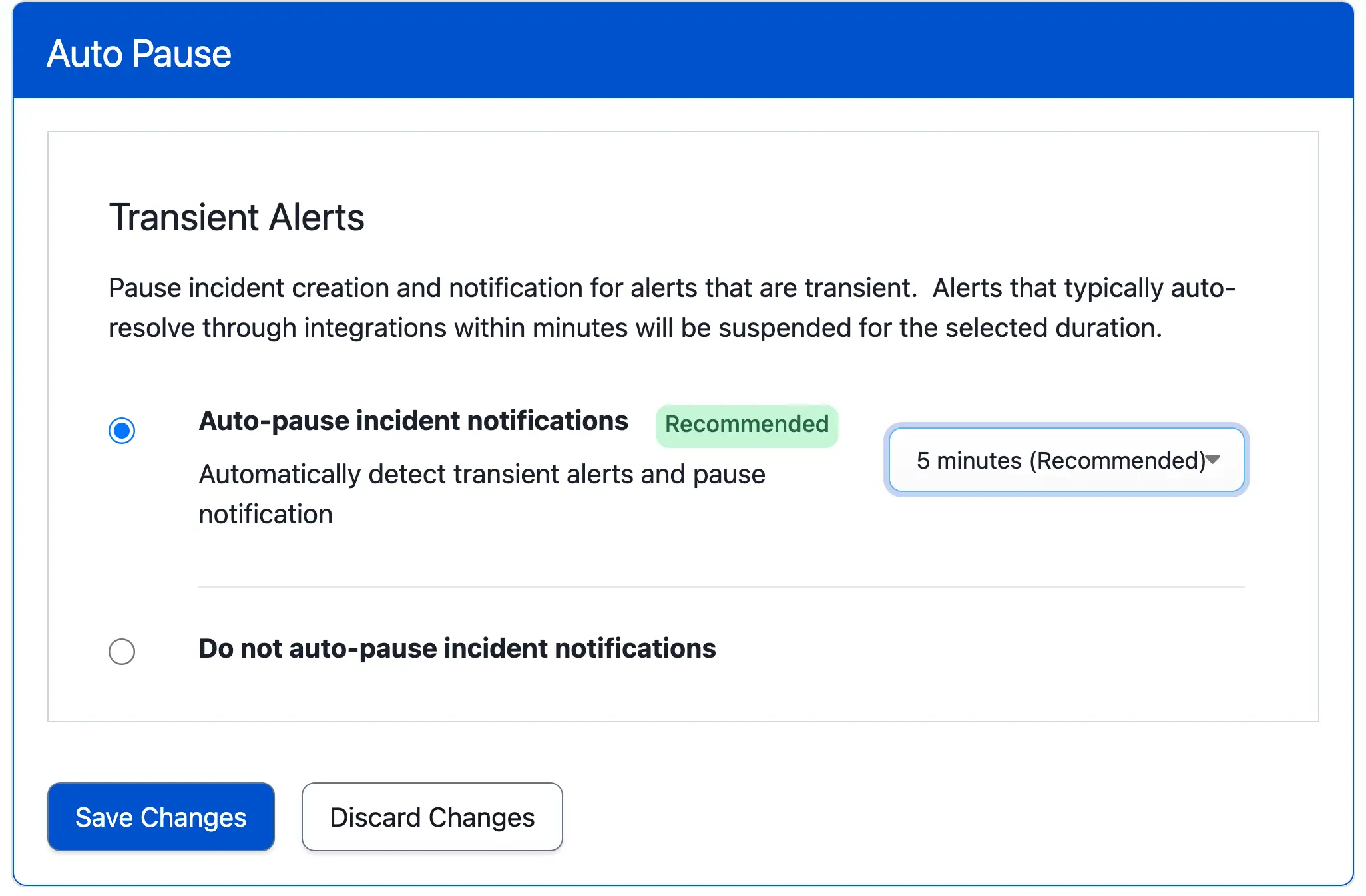This screenshot has height=896, width=1366.
Task: Click the blank space right of Discard Changes
Action: [932, 817]
